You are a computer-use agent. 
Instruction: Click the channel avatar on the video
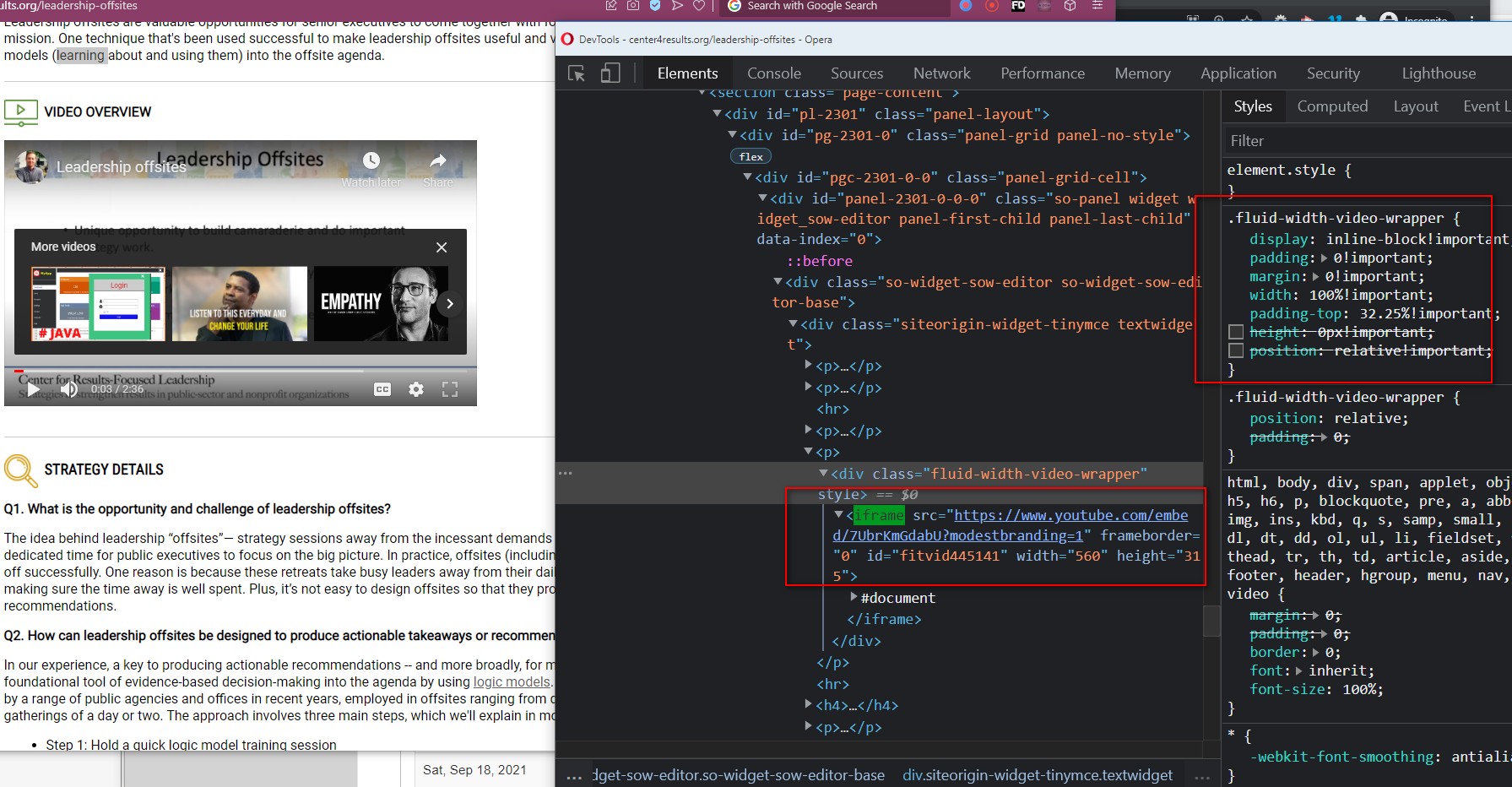(x=32, y=166)
